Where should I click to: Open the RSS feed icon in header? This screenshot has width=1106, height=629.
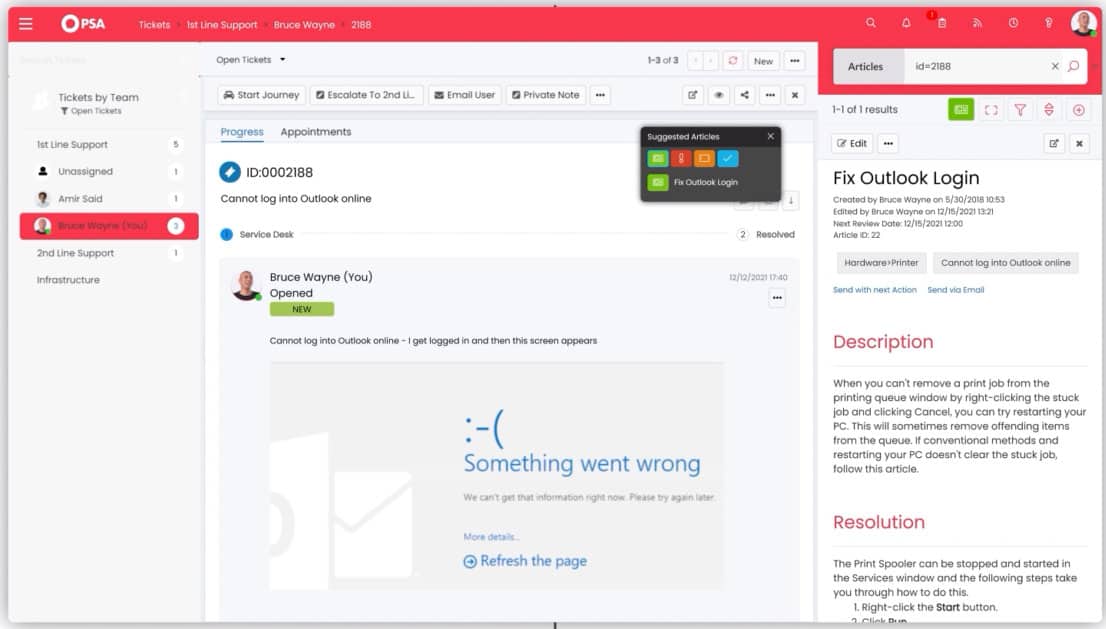tap(978, 23)
